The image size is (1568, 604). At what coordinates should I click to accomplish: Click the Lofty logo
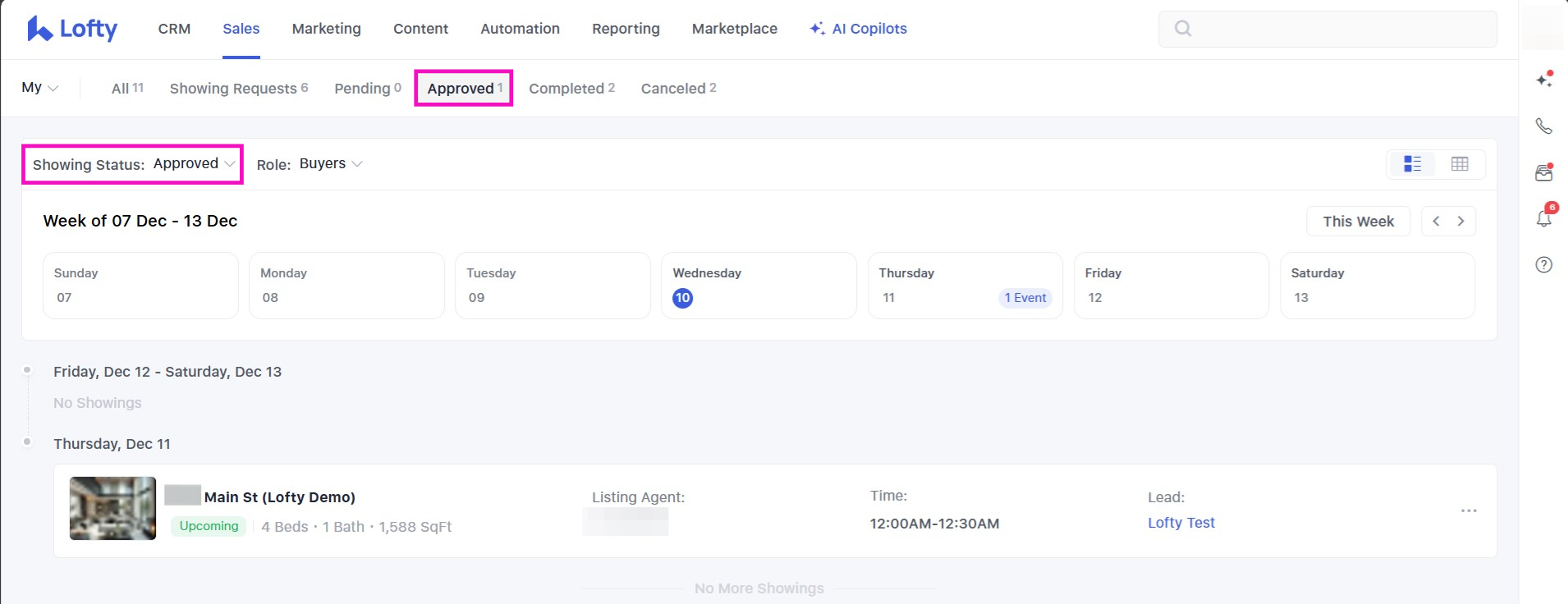coord(72,29)
